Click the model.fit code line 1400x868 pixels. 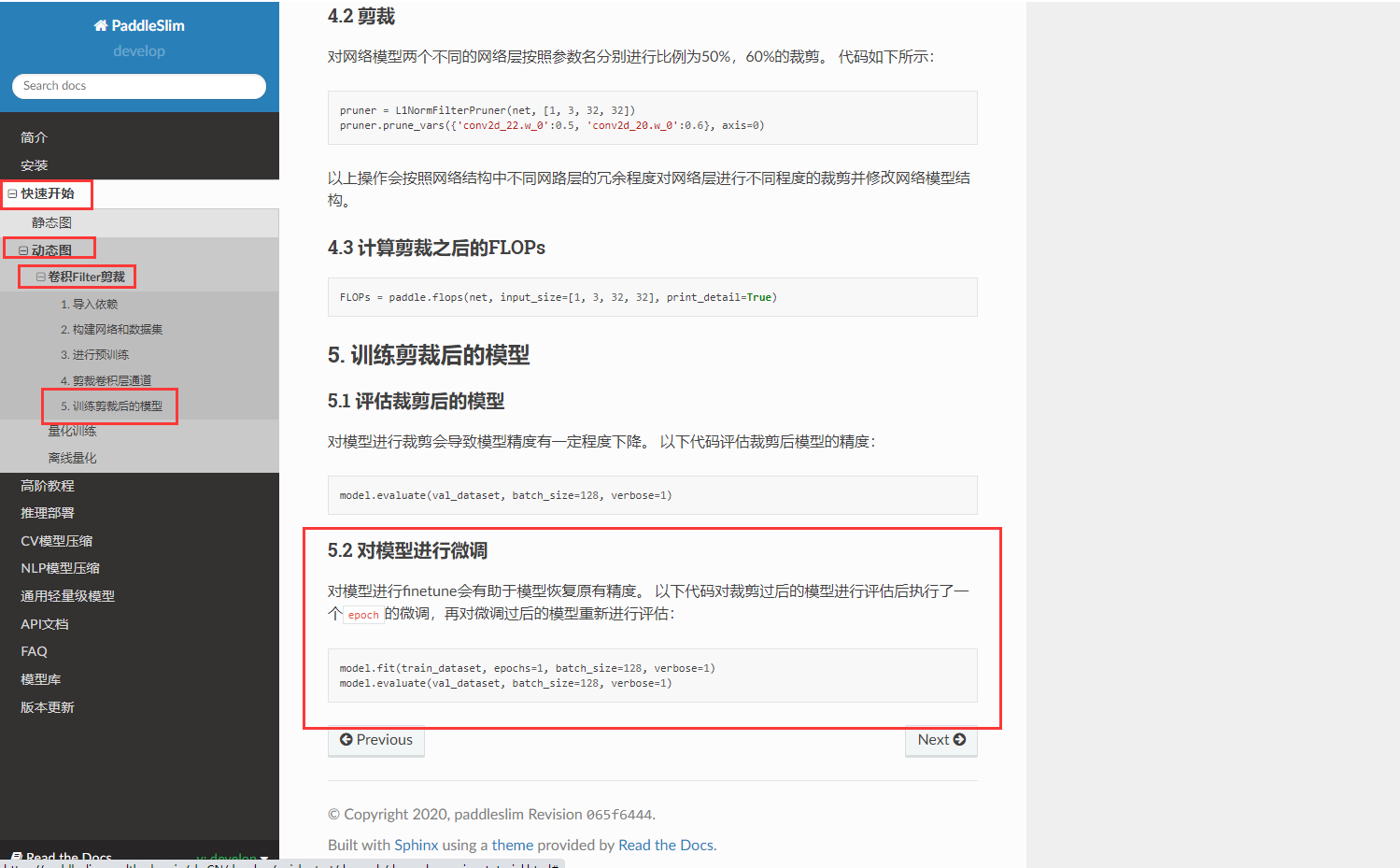click(528, 669)
